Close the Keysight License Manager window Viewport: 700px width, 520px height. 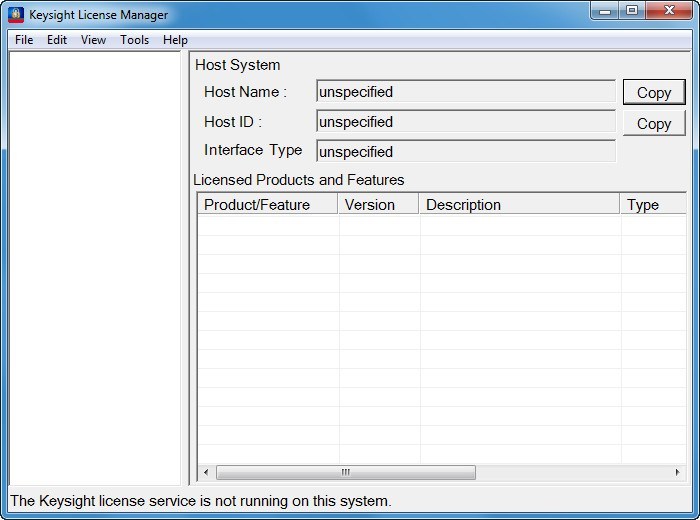(669, 11)
